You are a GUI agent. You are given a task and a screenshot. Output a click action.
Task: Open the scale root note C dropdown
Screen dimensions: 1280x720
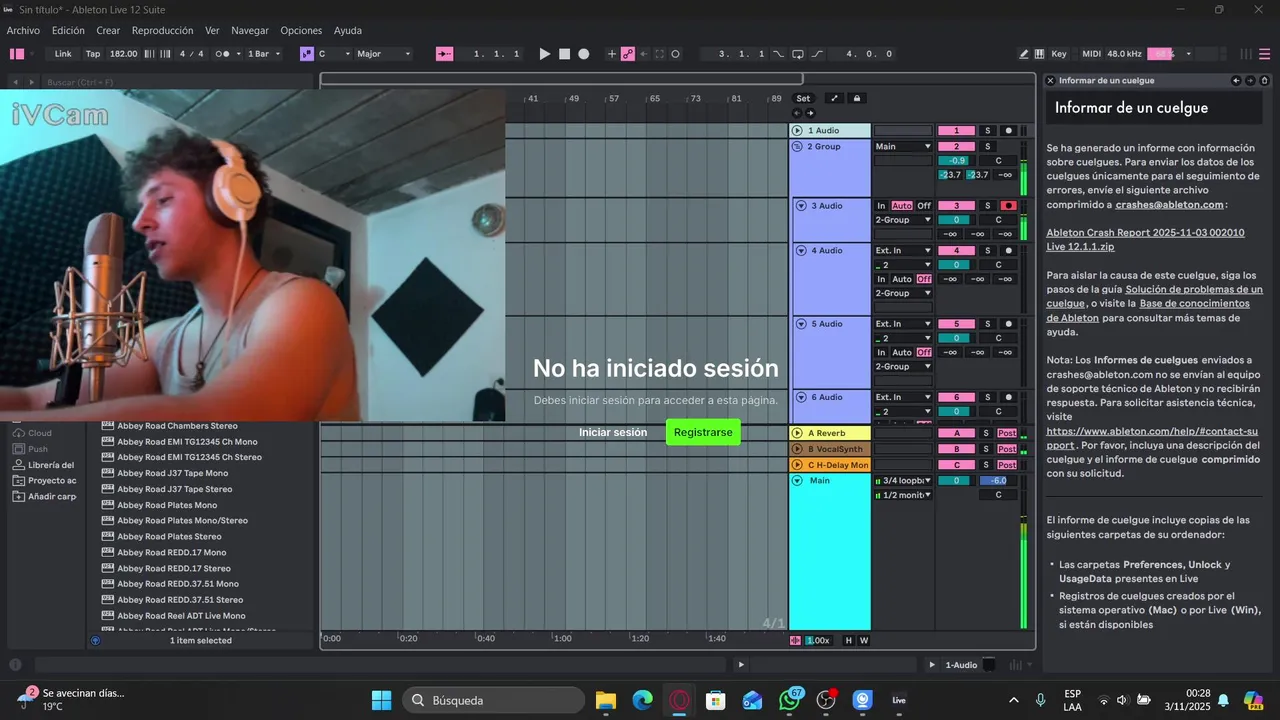pyautogui.click(x=334, y=54)
